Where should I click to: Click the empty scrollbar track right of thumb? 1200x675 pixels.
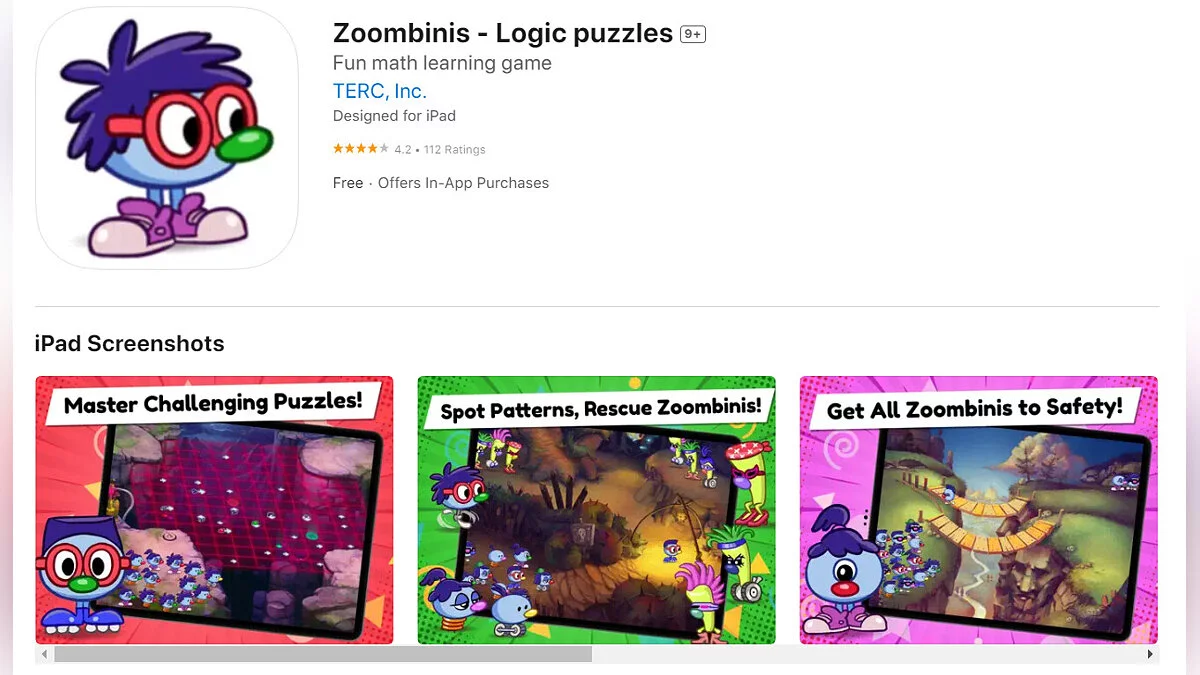point(866,654)
